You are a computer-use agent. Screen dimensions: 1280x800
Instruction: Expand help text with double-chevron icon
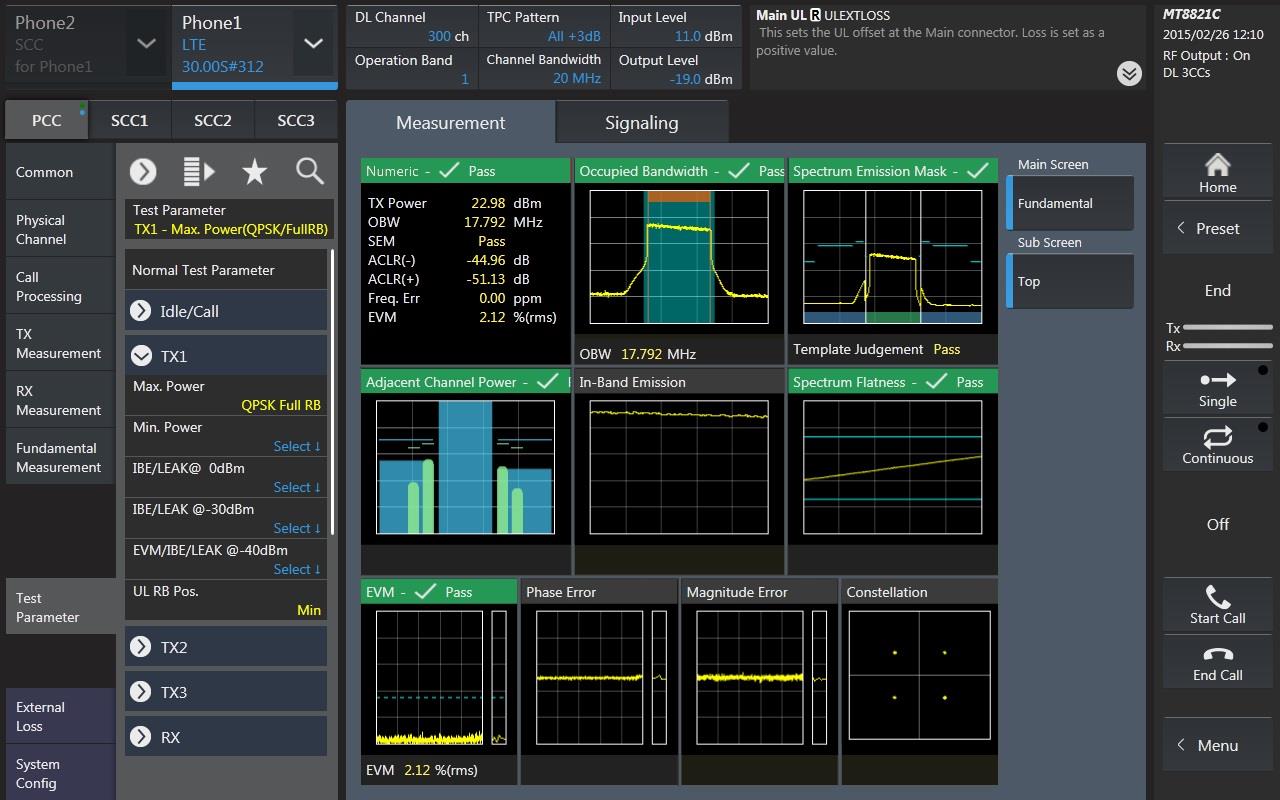point(1129,73)
